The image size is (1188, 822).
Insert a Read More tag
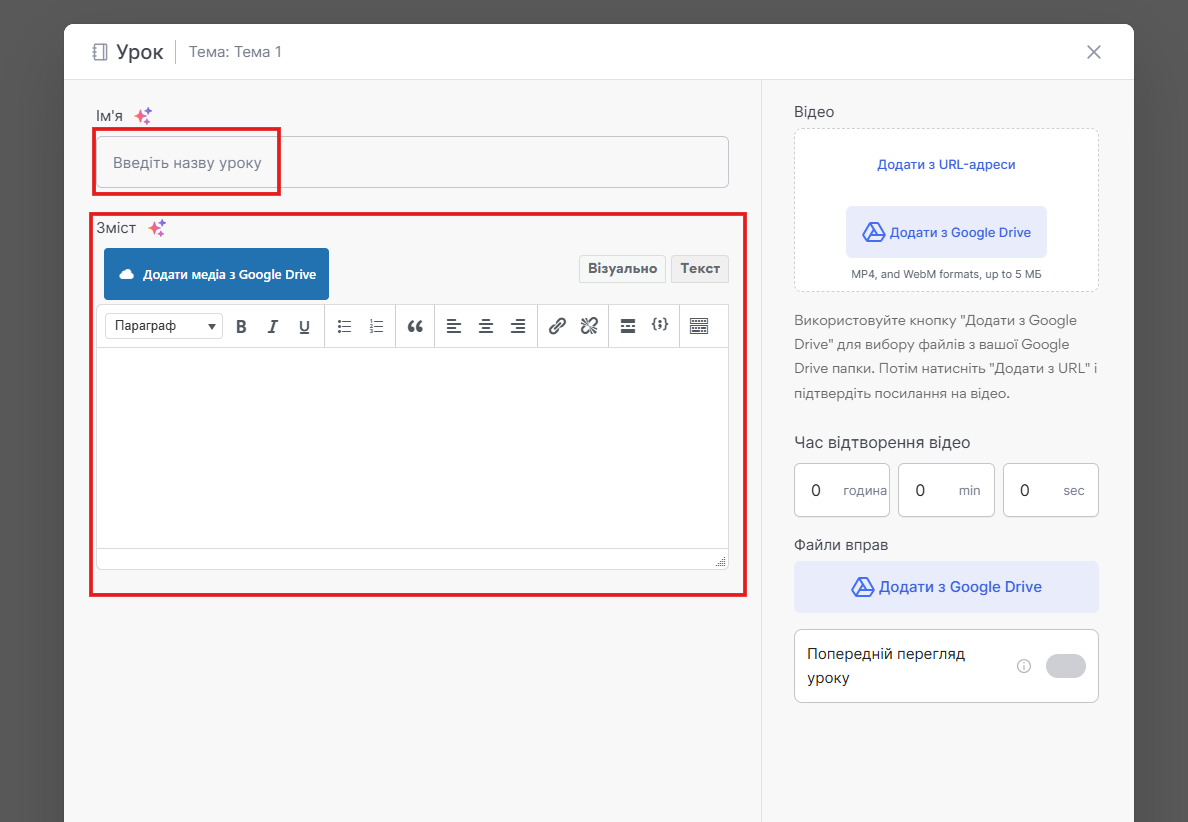coord(628,326)
